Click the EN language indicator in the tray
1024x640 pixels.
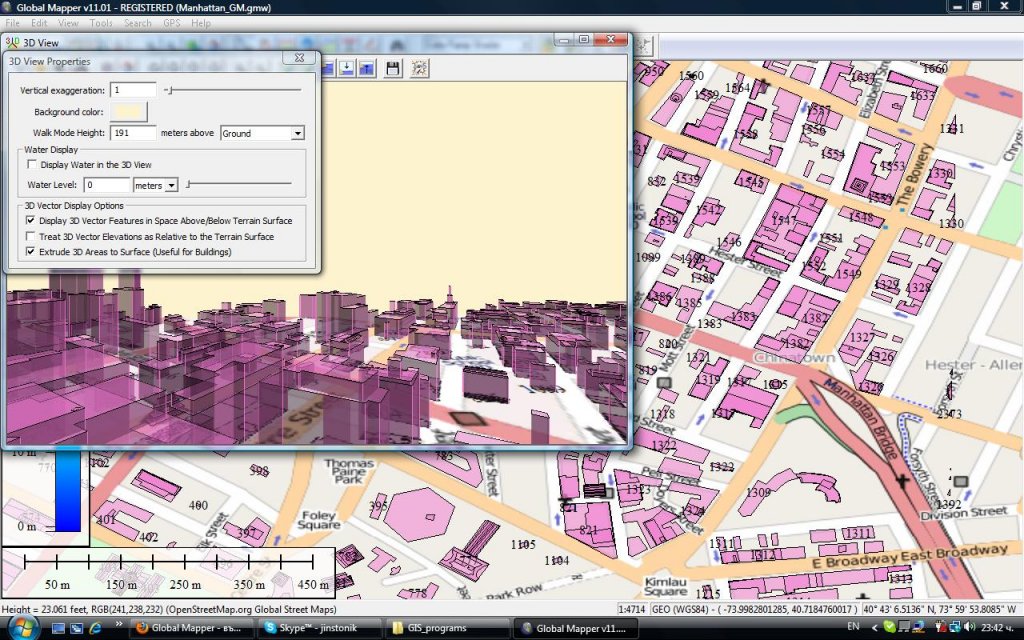click(853, 627)
